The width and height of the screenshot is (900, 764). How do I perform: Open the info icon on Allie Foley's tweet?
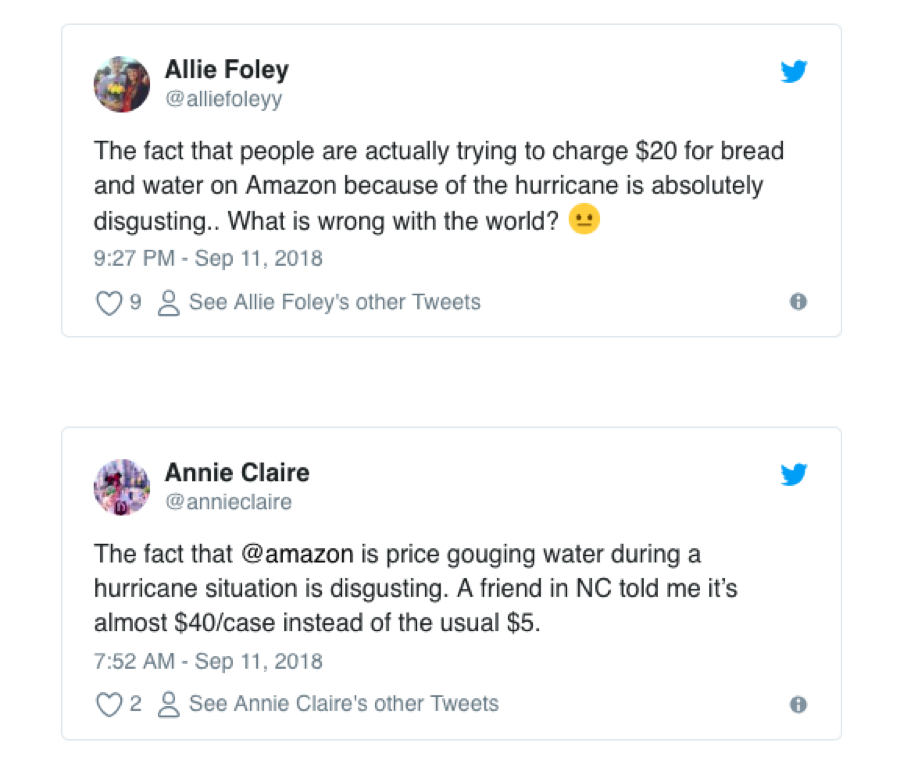pos(798,302)
